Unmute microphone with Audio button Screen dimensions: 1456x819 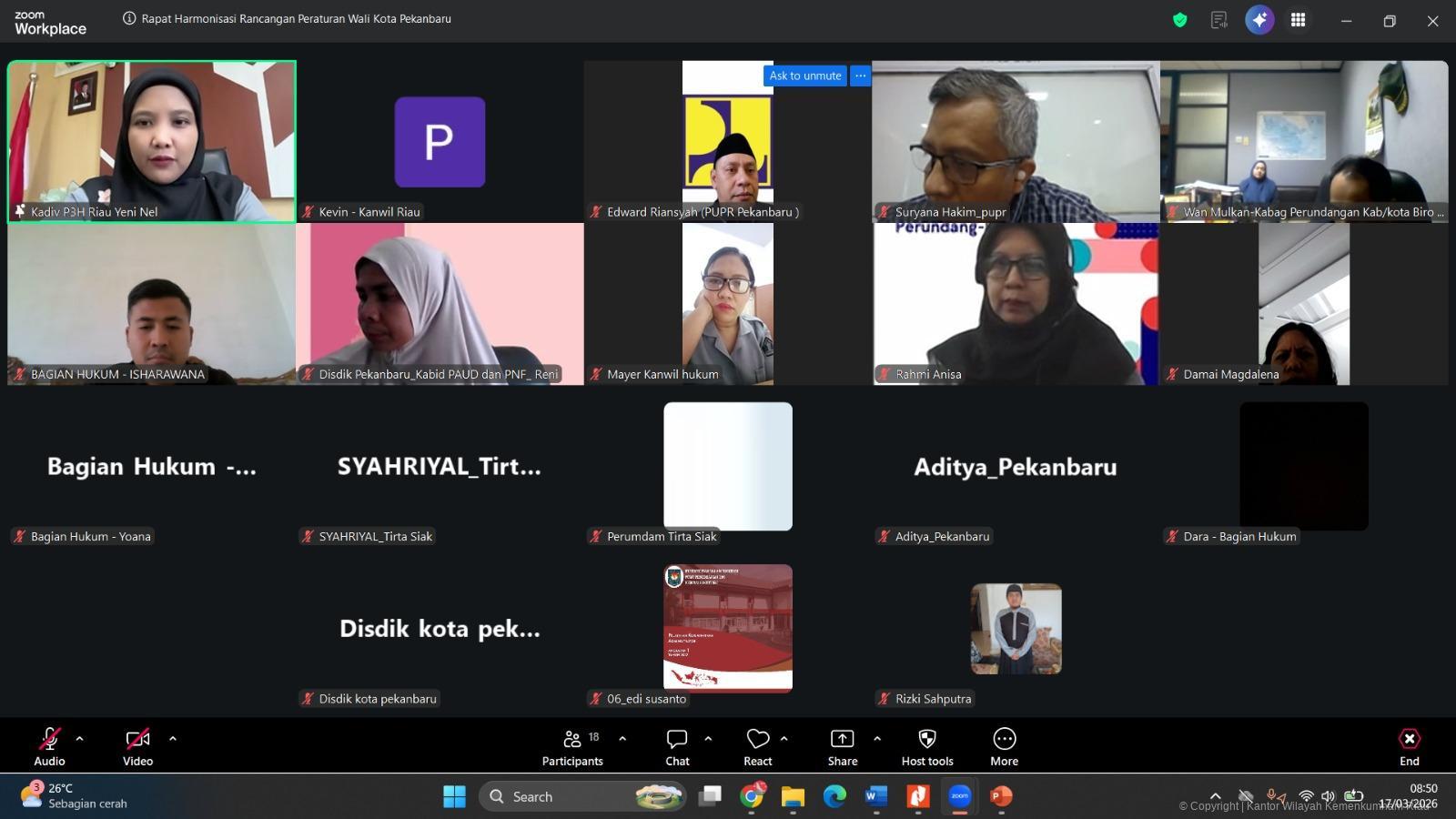coord(49,747)
